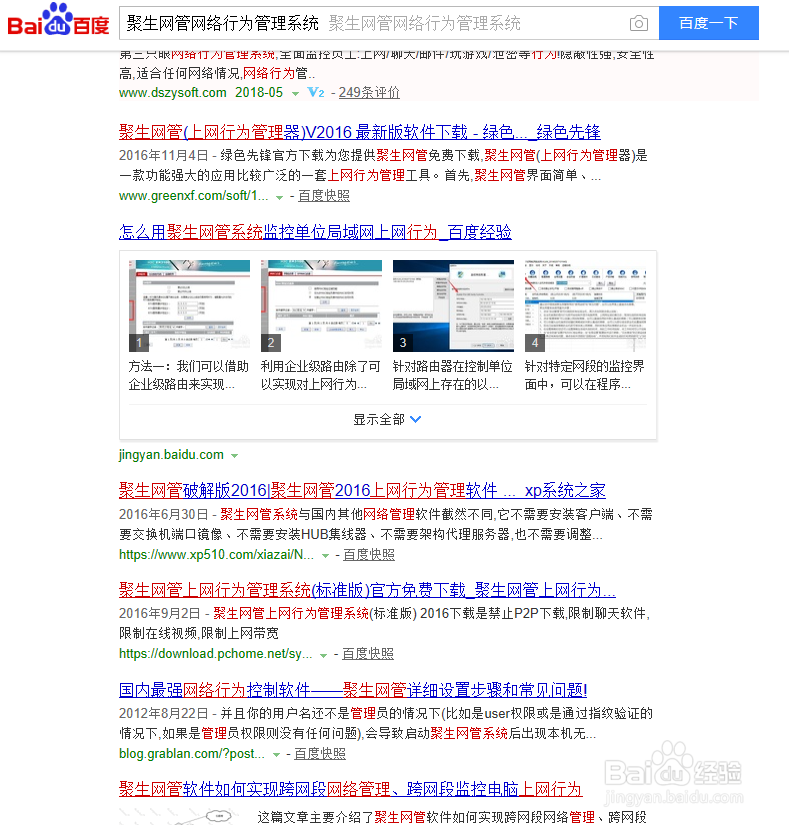Expand dropdown arrow beside download.pchome.net URL
Image resolution: width=789 pixels, height=825 pixels.
[x=323, y=656]
